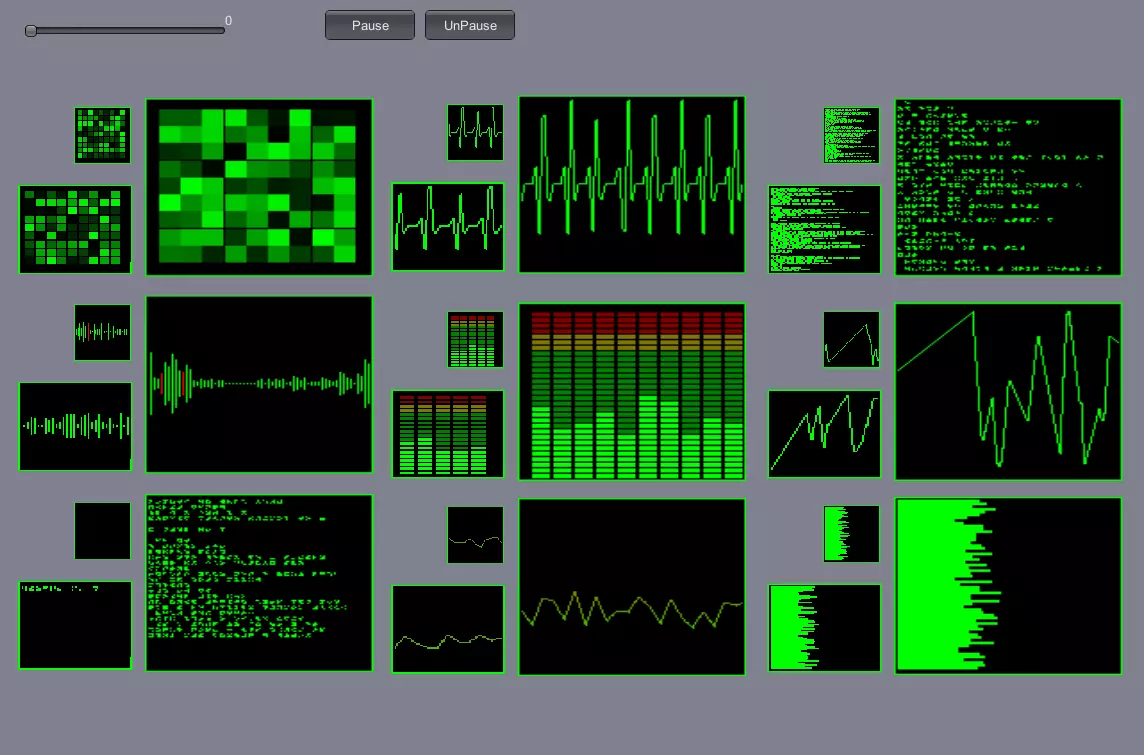1144x755 pixels.
Task: Click the large sawtooth line graph panel
Action: pos(1008,392)
